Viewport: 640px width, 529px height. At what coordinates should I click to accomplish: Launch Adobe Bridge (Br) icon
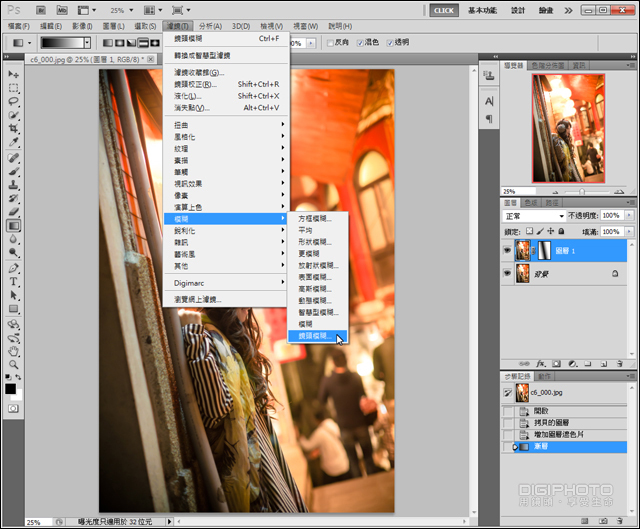41,10
